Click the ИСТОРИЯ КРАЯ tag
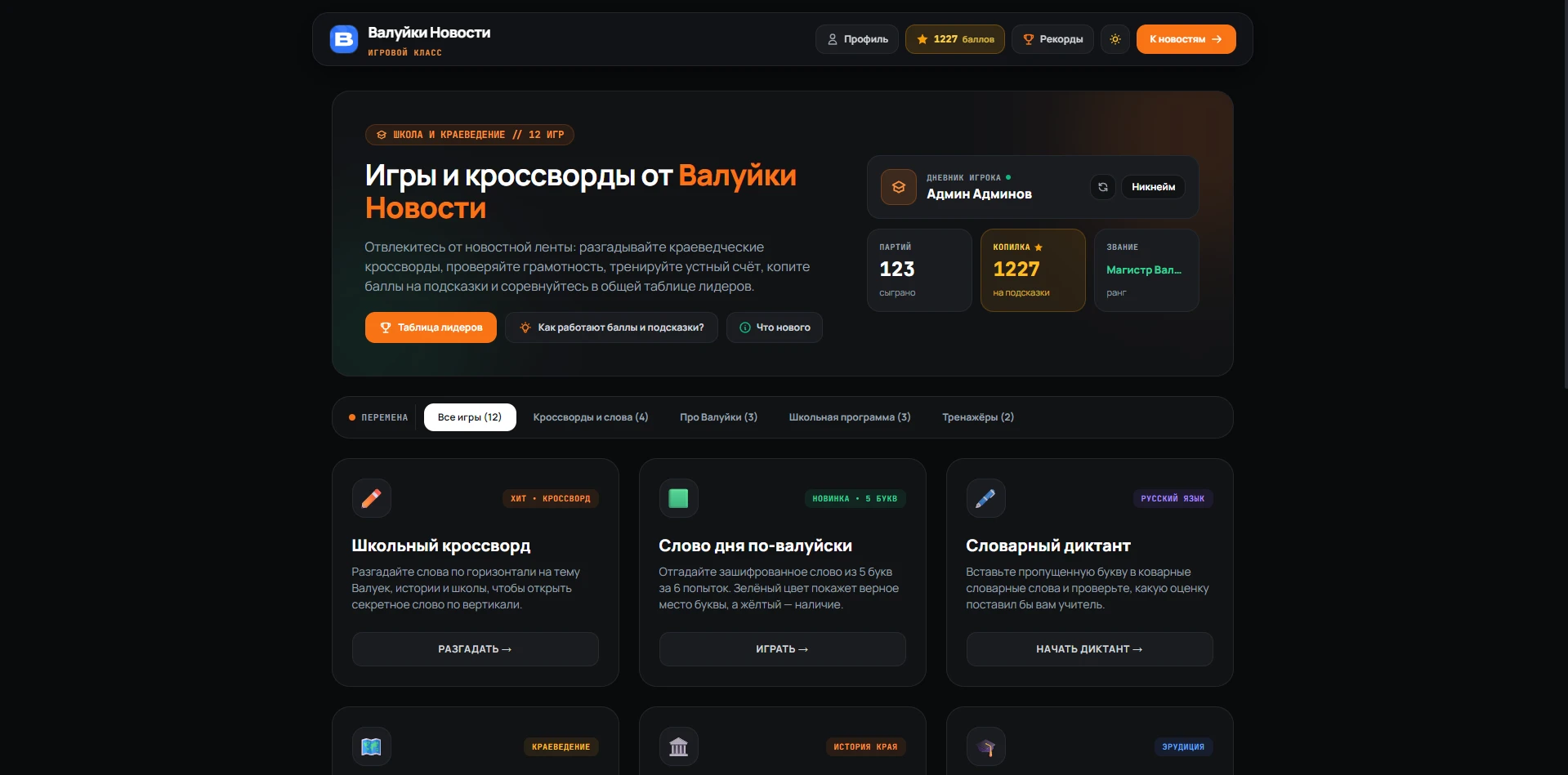 pos(865,747)
